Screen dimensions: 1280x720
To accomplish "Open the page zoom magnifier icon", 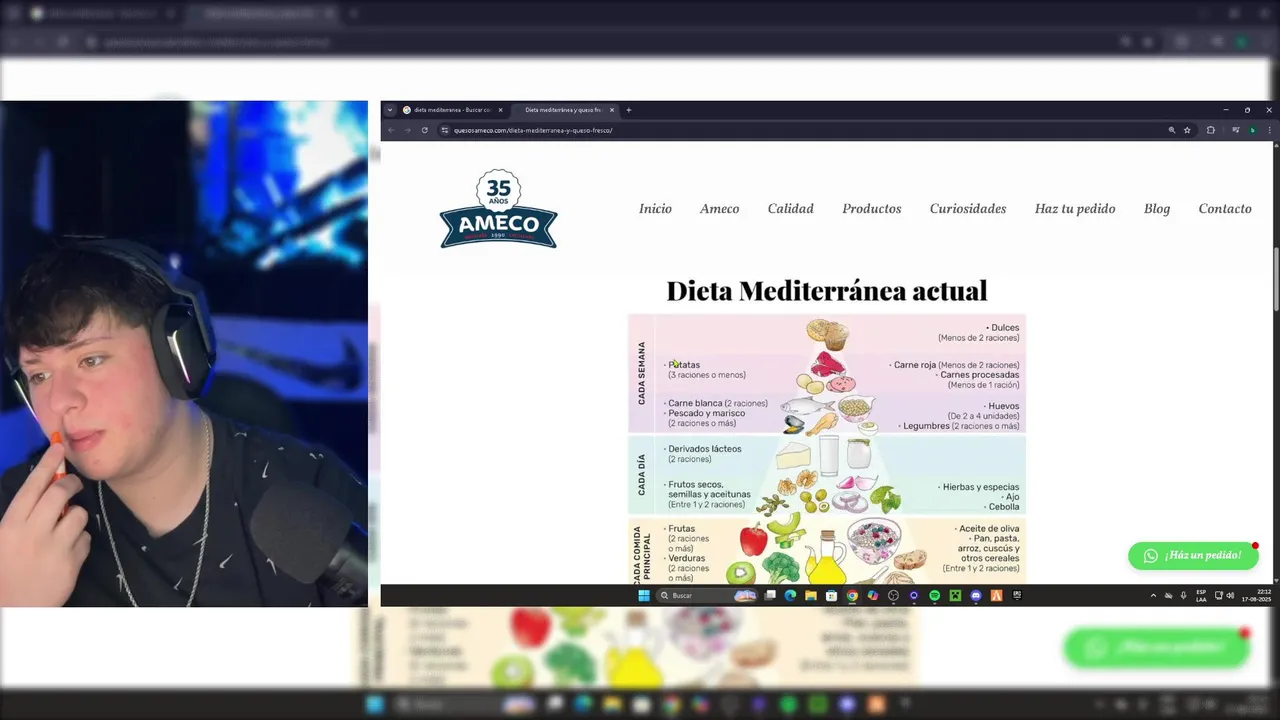I will 1172,130.
